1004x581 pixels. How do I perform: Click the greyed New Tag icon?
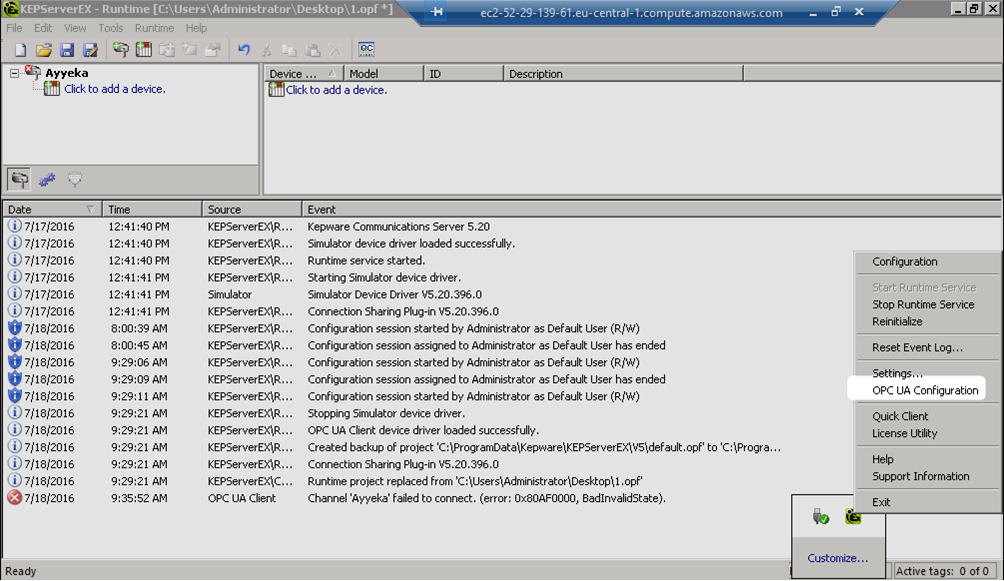pos(190,50)
